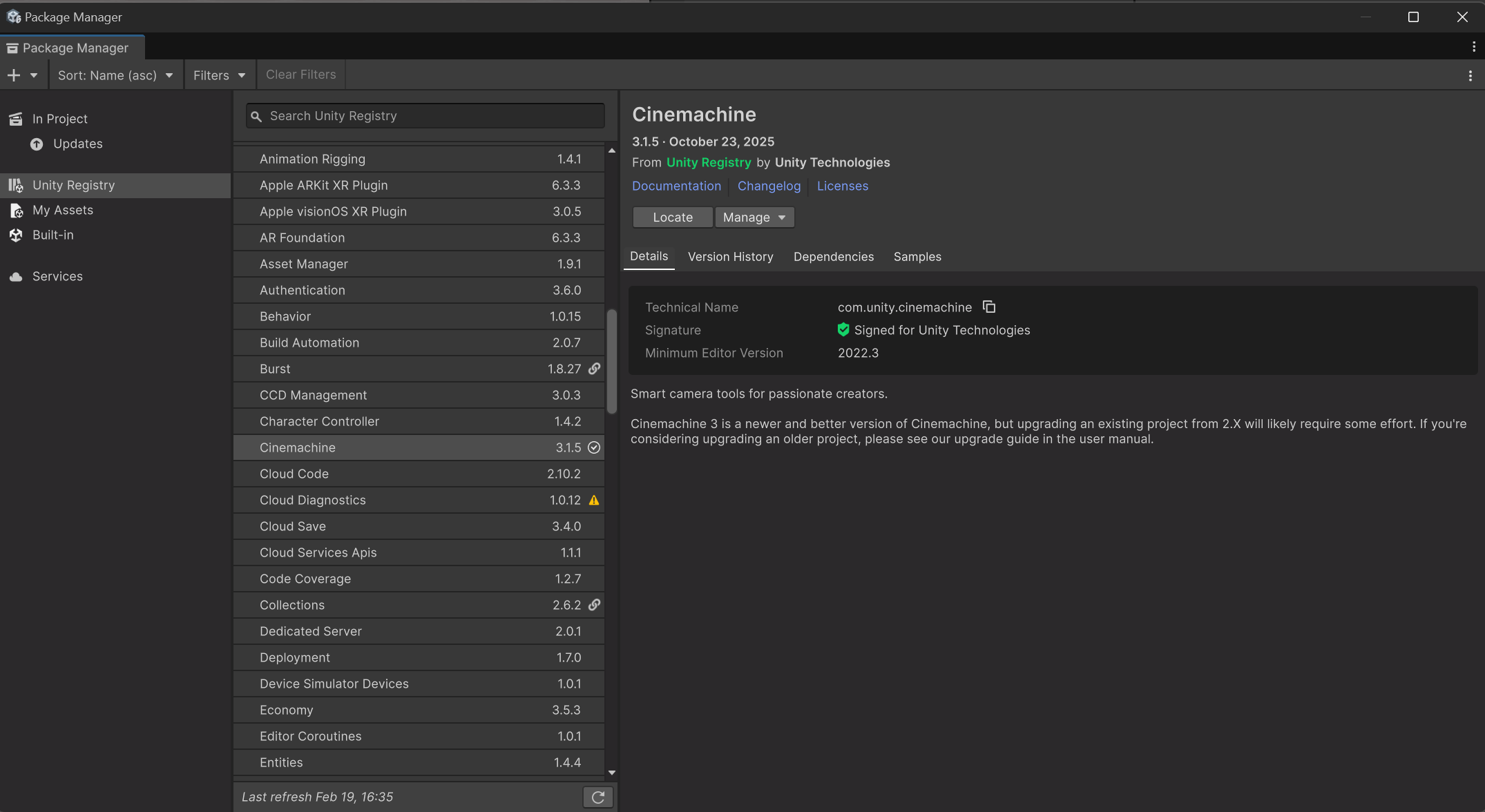Expand the Filters dropdown
Image resolution: width=1485 pixels, height=812 pixels.
pyautogui.click(x=219, y=75)
